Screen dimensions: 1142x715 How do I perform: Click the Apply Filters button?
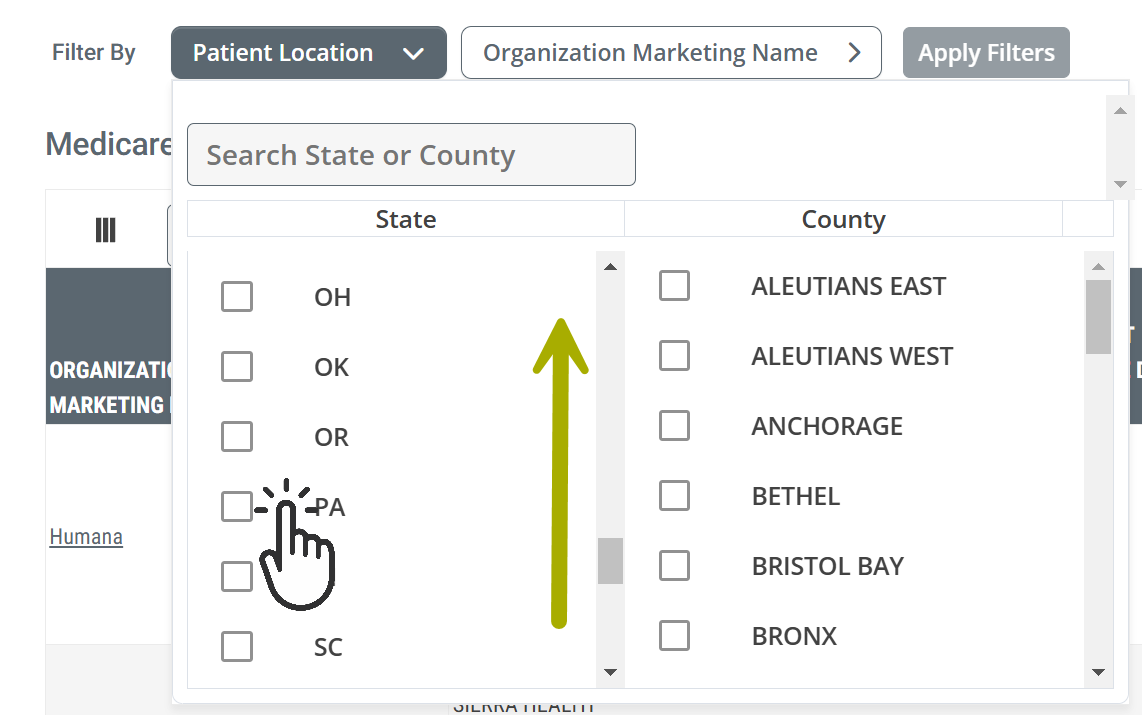pyautogui.click(x=986, y=52)
